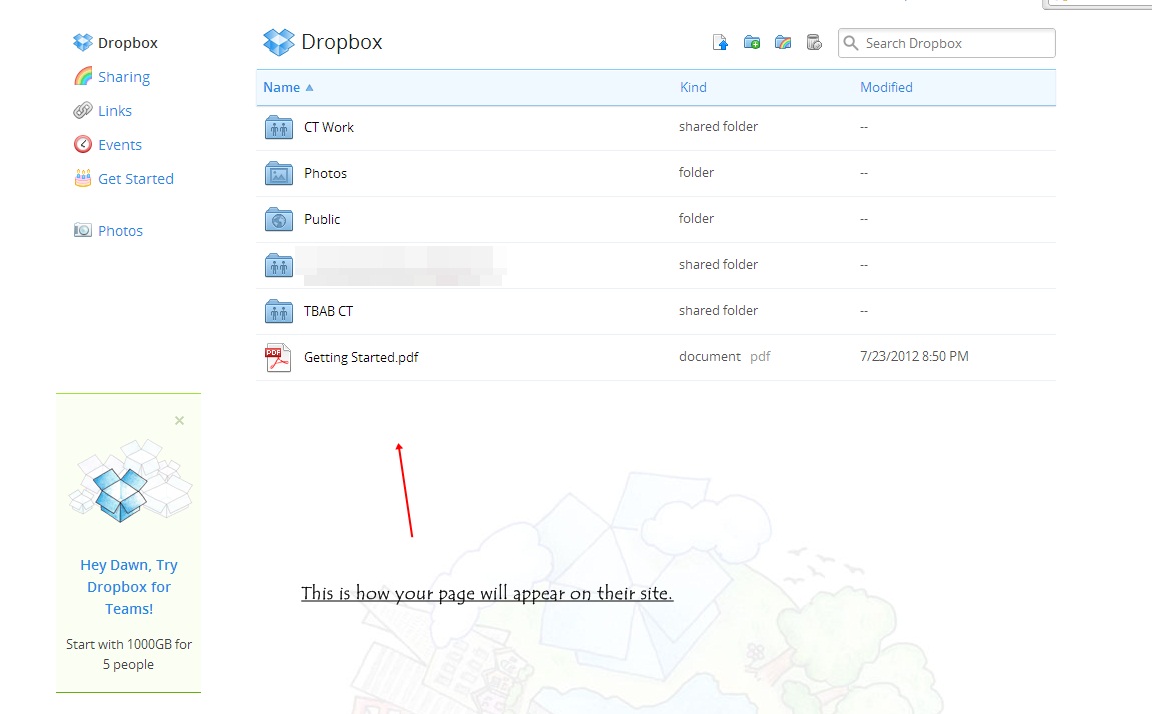This screenshot has width=1152, height=714.
Task: Sort the list by Modified column
Action: 886,87
